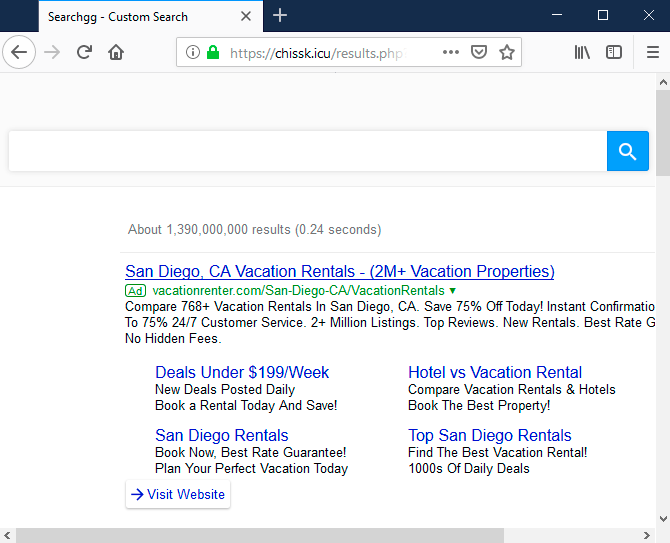This screenshot has width=670, height=543.
Task: Expand the ad URL dropdown arrow
Action: pos(452,291)
